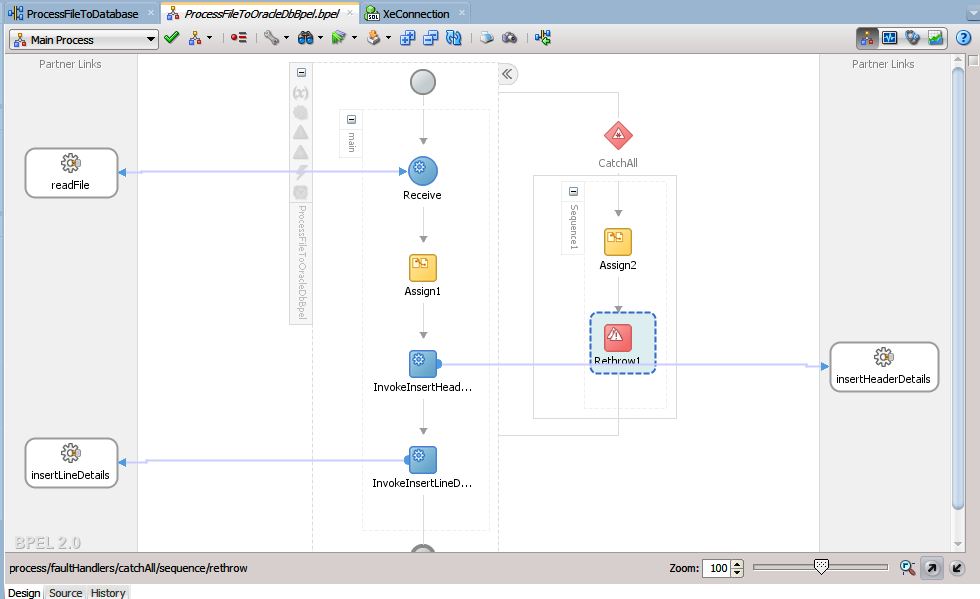Screen dimensions: 980x599
Task: Select the Receive activity in the main flow
Action: (421, 170)
